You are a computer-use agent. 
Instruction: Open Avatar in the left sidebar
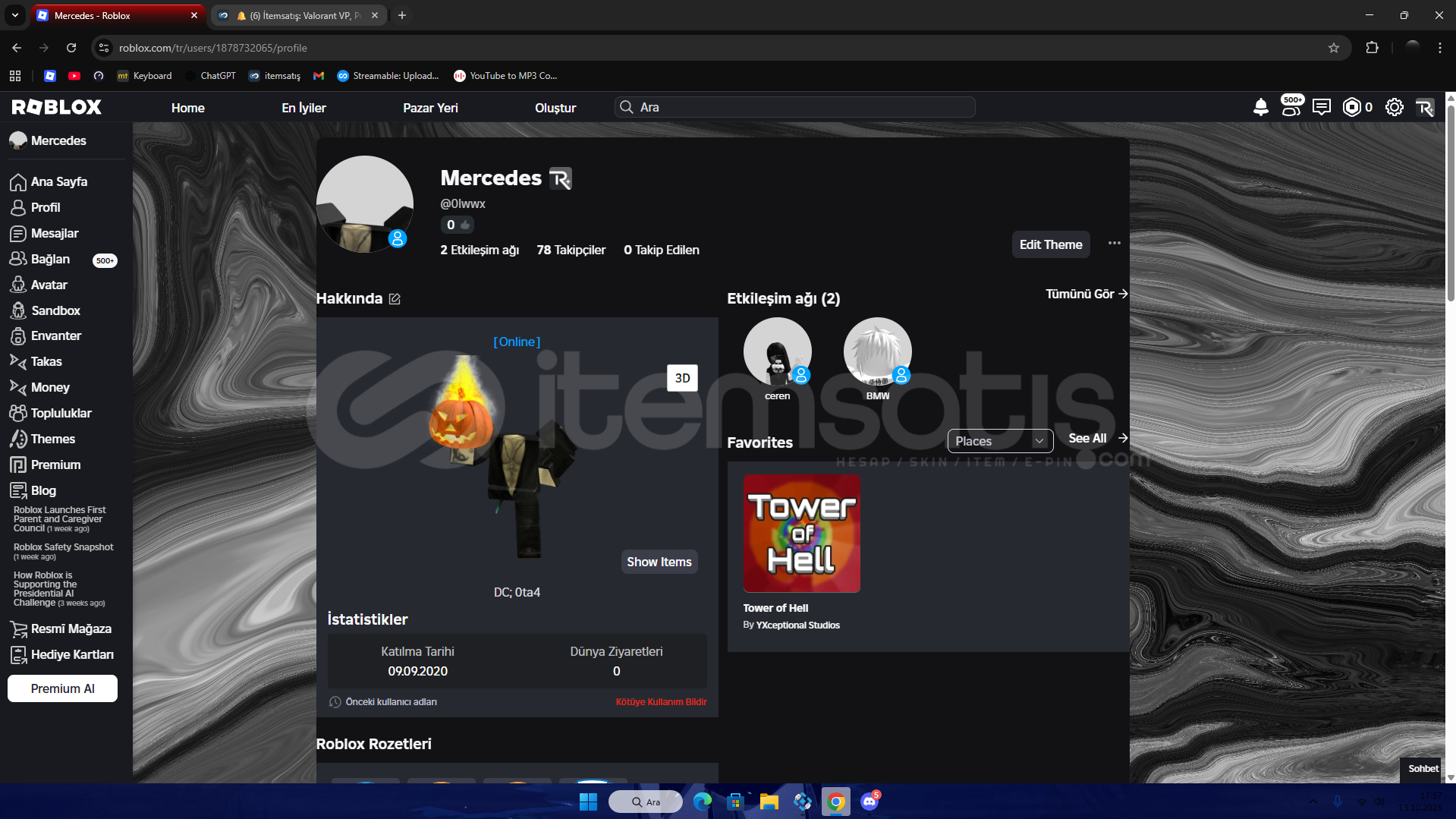point(49,285)
